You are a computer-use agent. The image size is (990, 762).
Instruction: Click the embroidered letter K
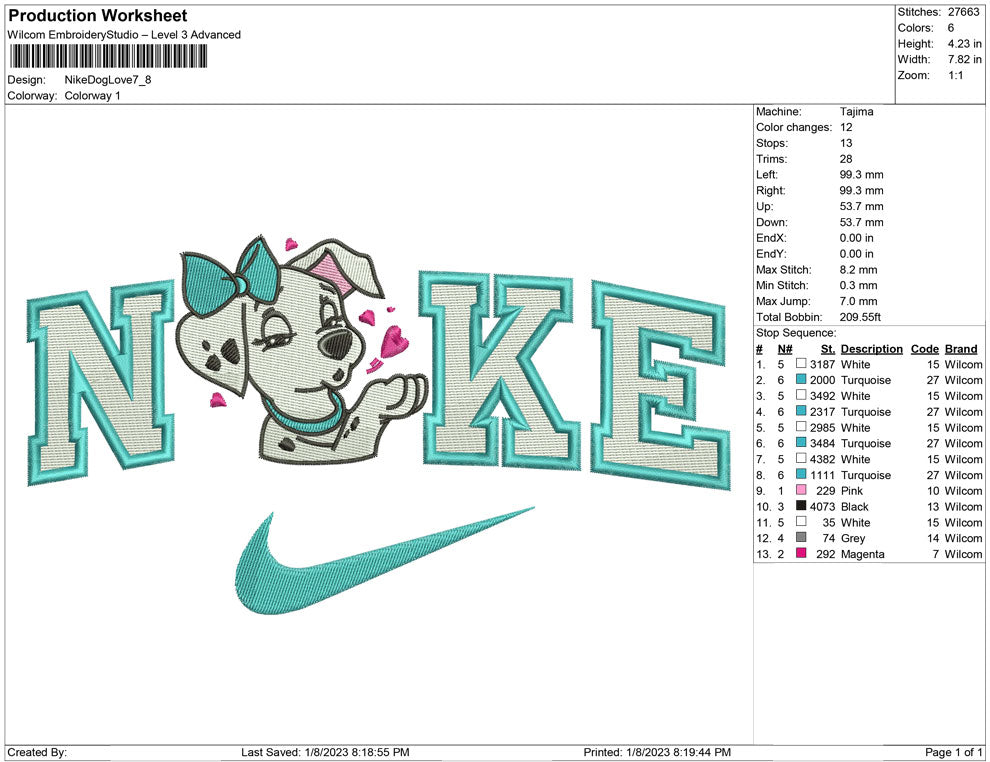500,369
